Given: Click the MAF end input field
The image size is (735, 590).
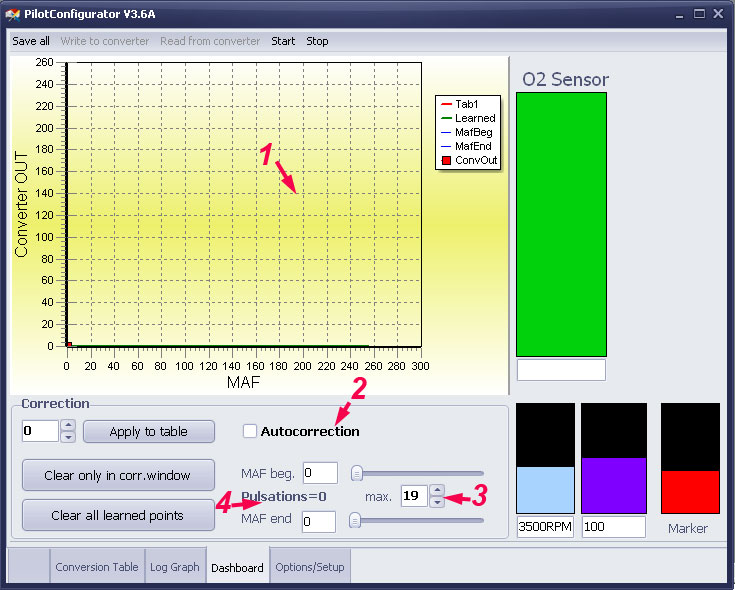Looking at the screenshot, I should pyautogui.click(x=319, y=522).
